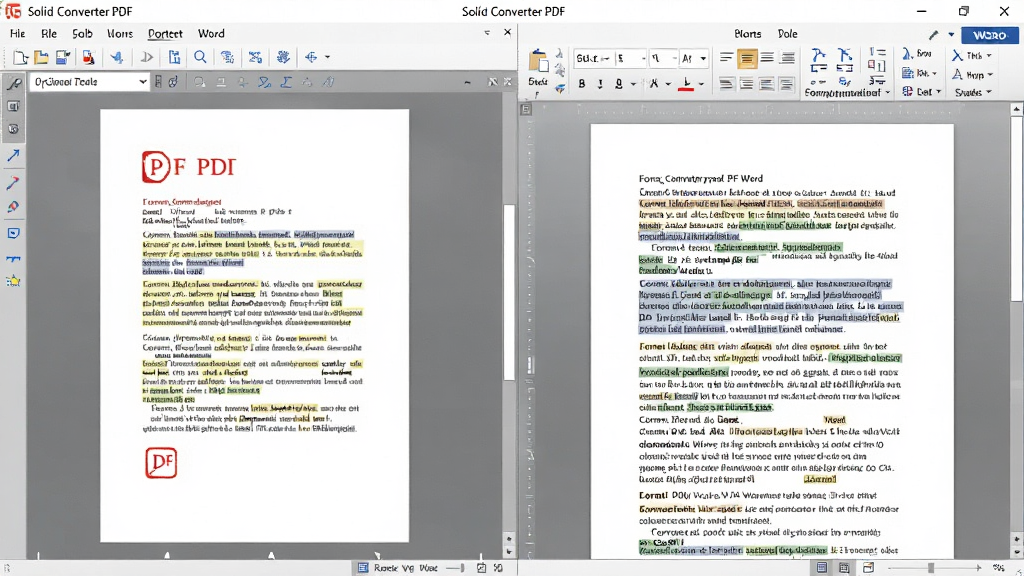
Task: Click the blue page layout icon
Action: pos(174,57)
